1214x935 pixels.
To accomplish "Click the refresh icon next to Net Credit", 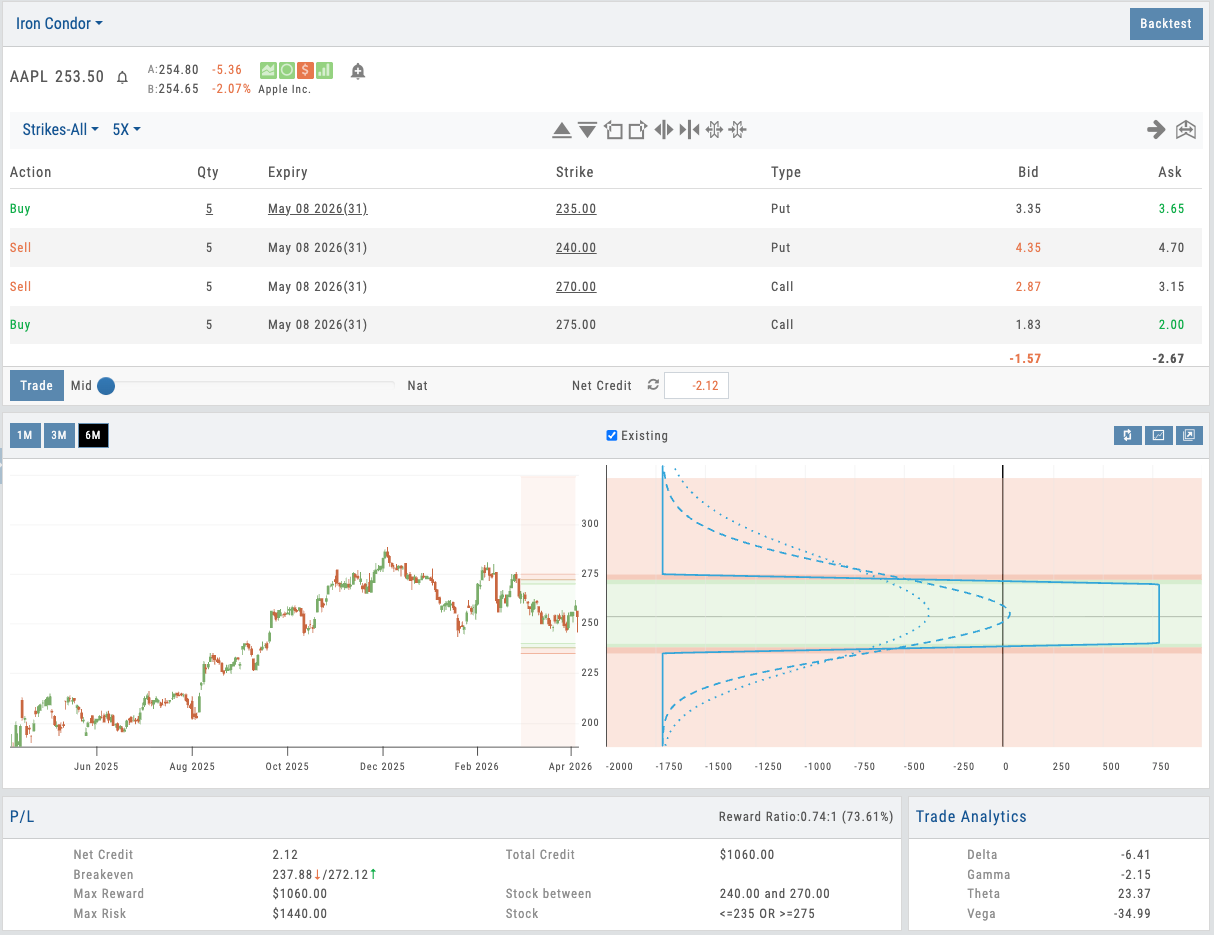I will point(653,385).
